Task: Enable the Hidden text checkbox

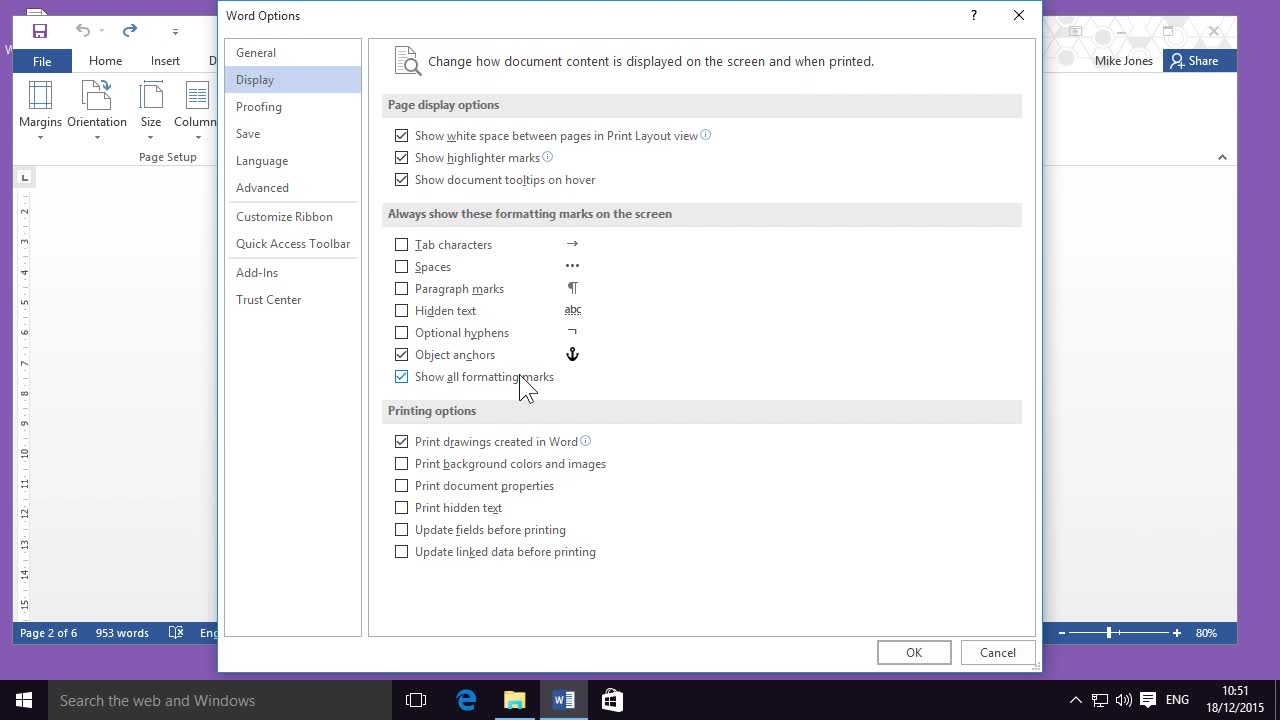Action: (401, 311)
